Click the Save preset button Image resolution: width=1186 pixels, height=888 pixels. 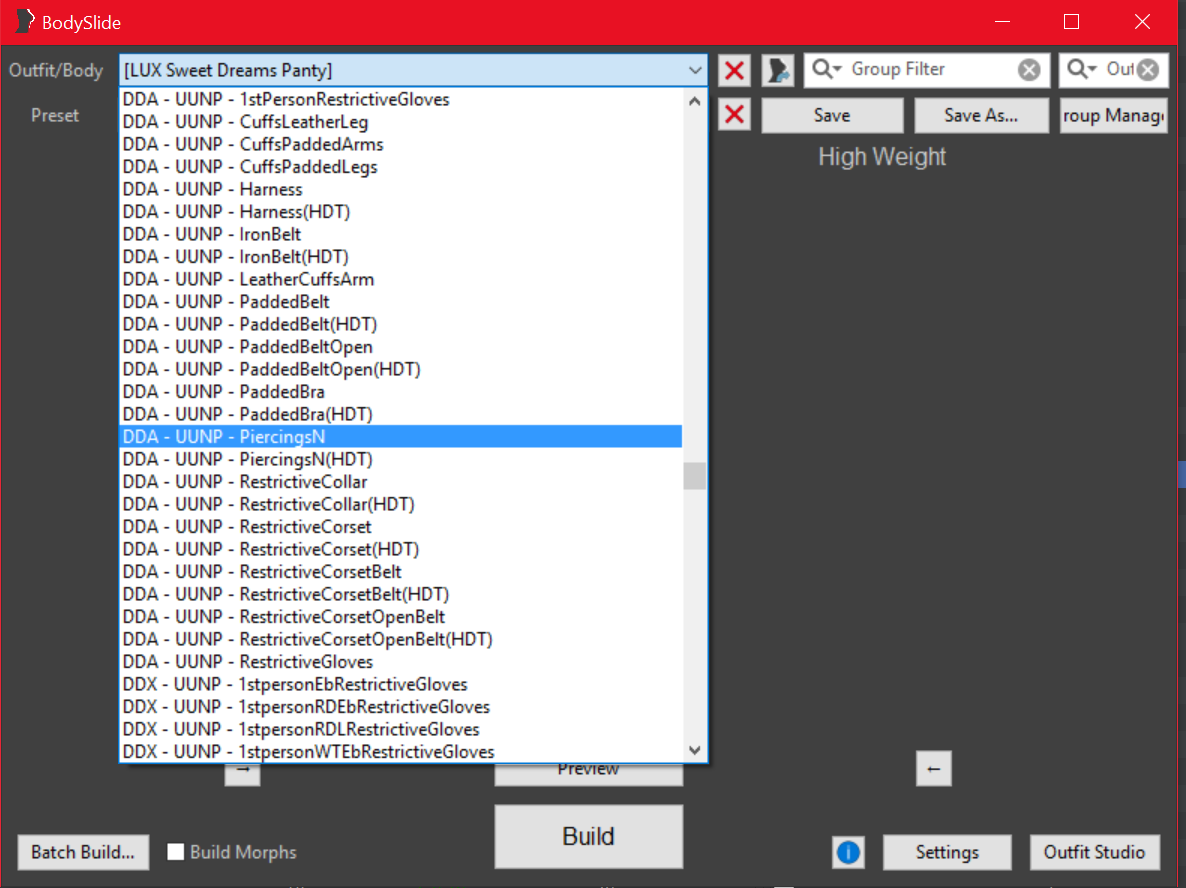pos(832,115)
